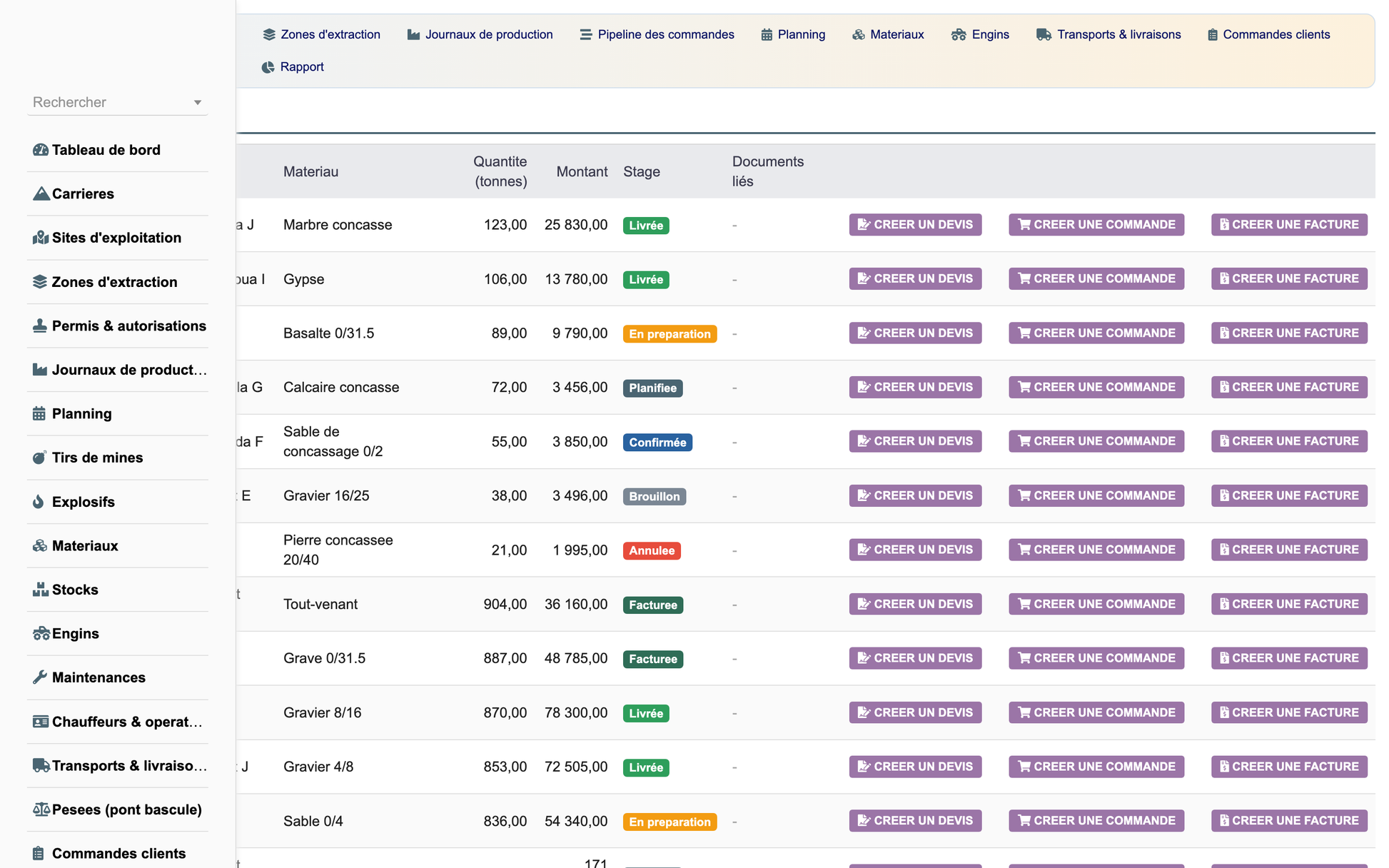
Task: Create a commande for Gypse
Action: [x=1096, y=278]
